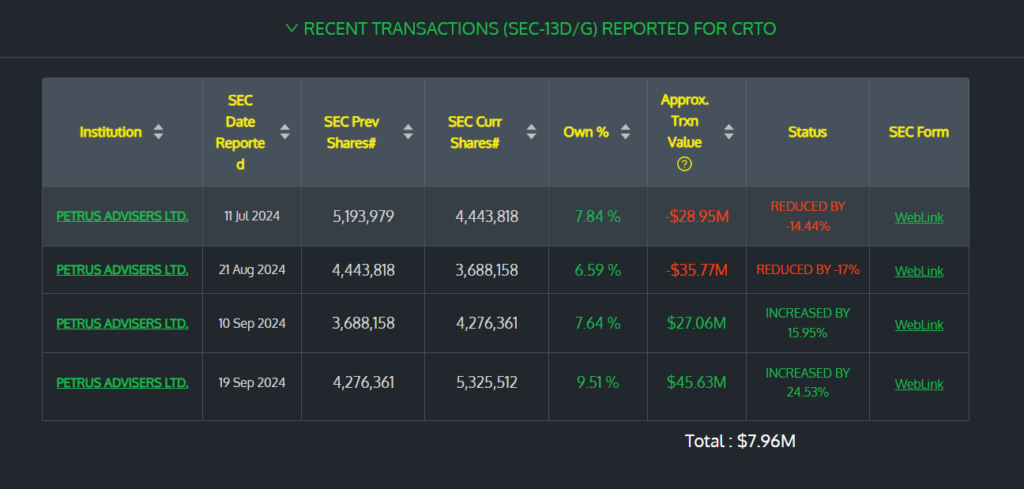This screenshot has height=489, width=1024.
Task: Sort by Own % column arrows
Action: tap(625, 132)
